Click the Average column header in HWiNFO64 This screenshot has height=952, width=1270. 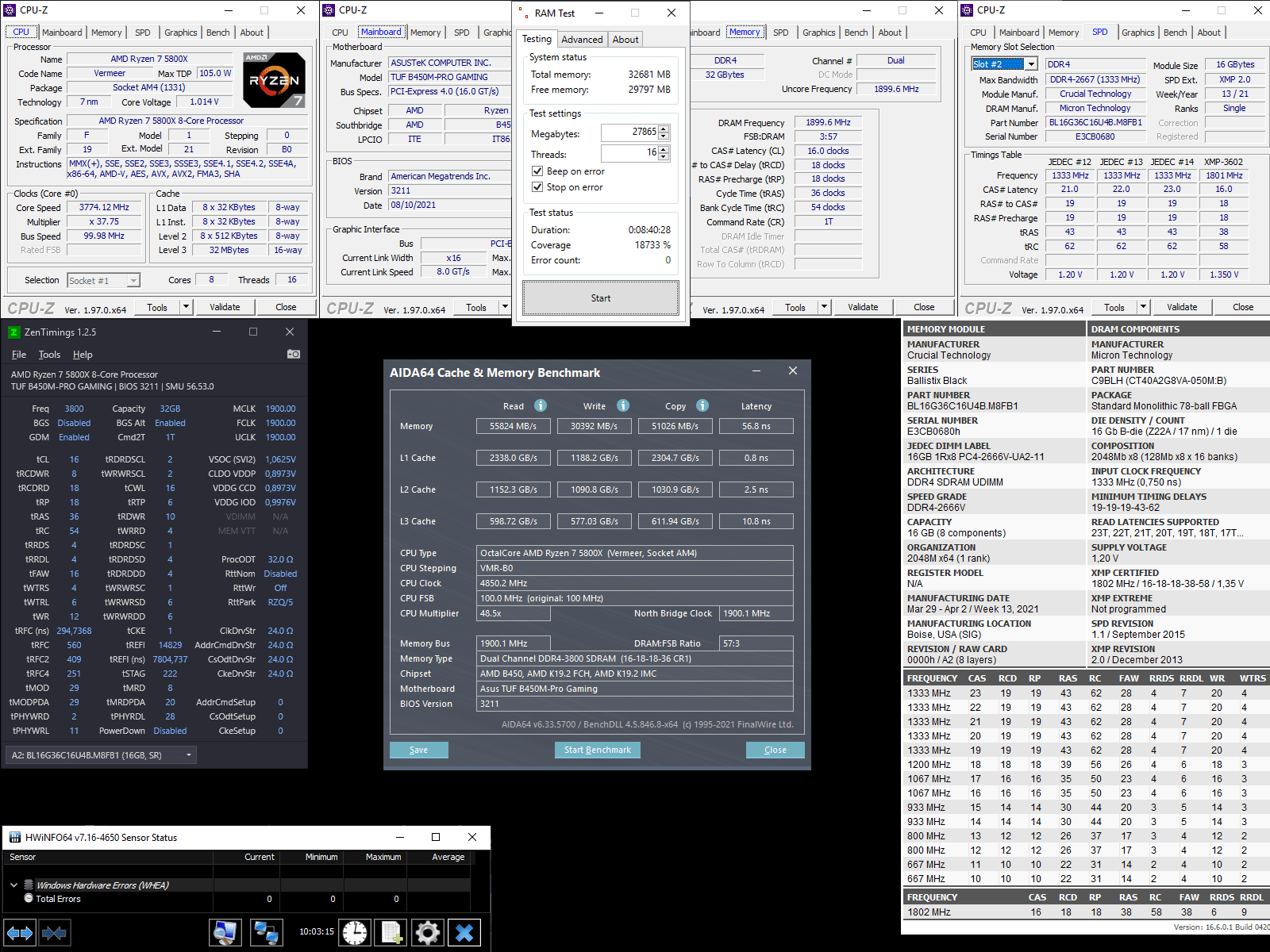[448, 857]
